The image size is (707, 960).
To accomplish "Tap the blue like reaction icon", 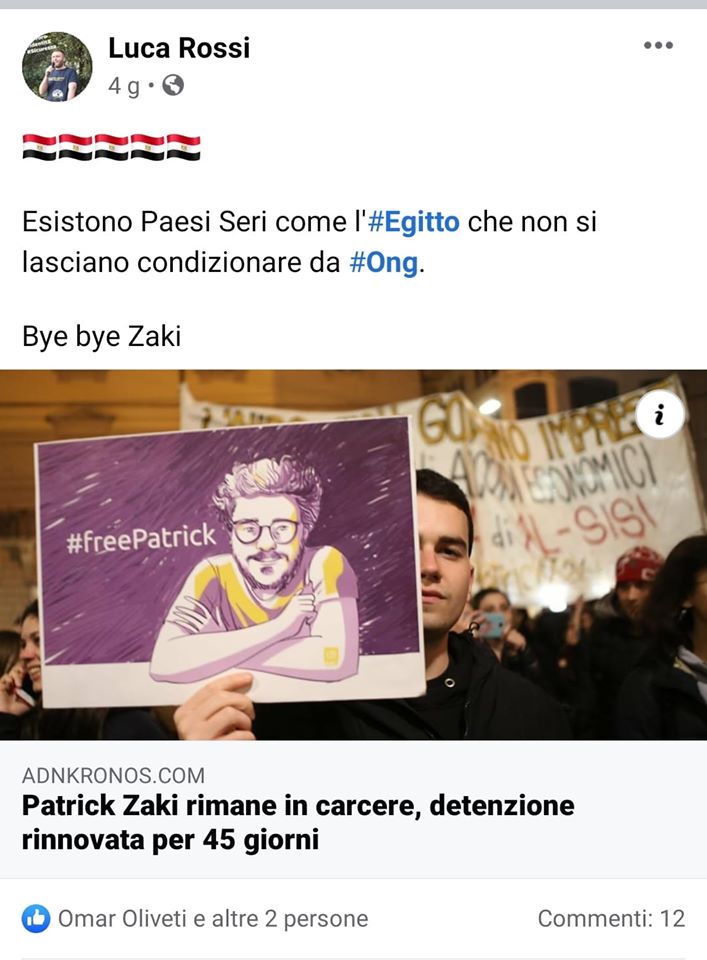I will [36, 918].
